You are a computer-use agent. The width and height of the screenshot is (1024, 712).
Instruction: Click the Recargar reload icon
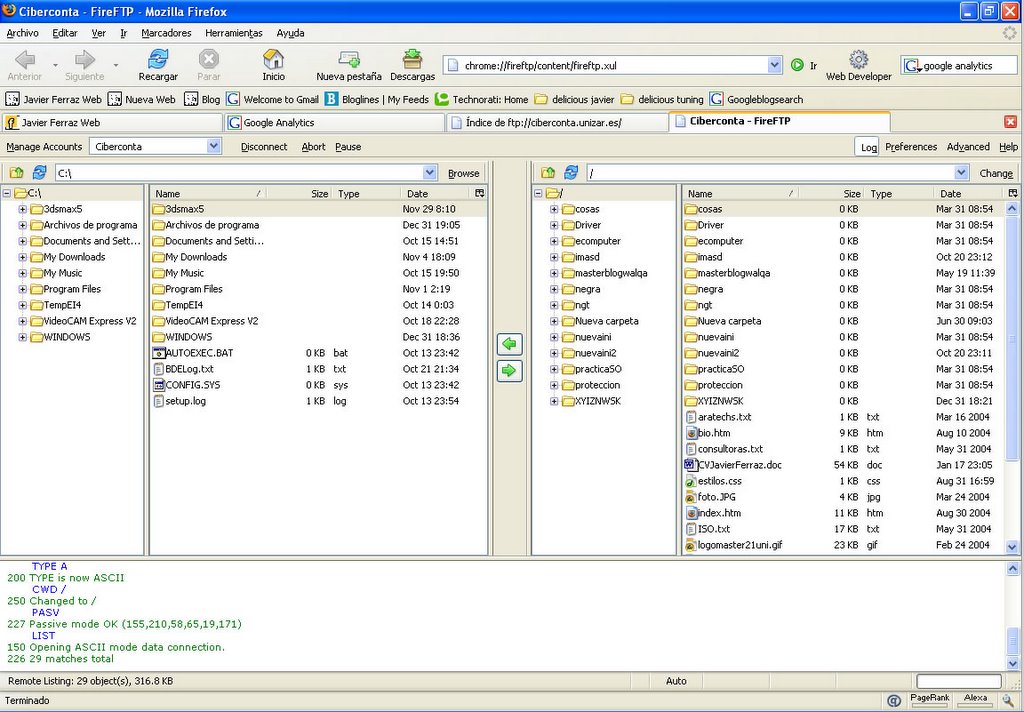[x=158, y=59]
